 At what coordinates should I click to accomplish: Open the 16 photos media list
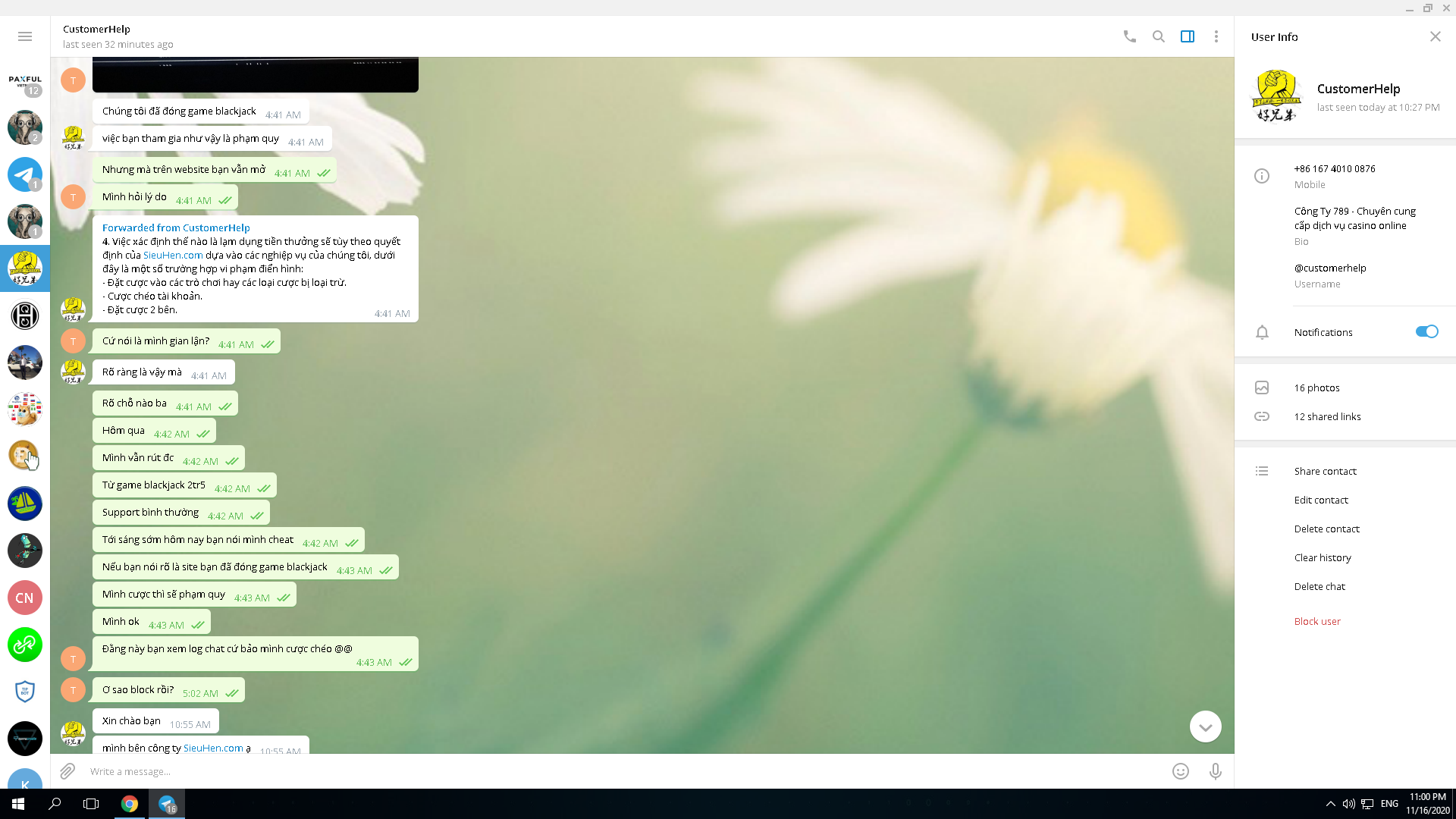tap(1316, 388)
